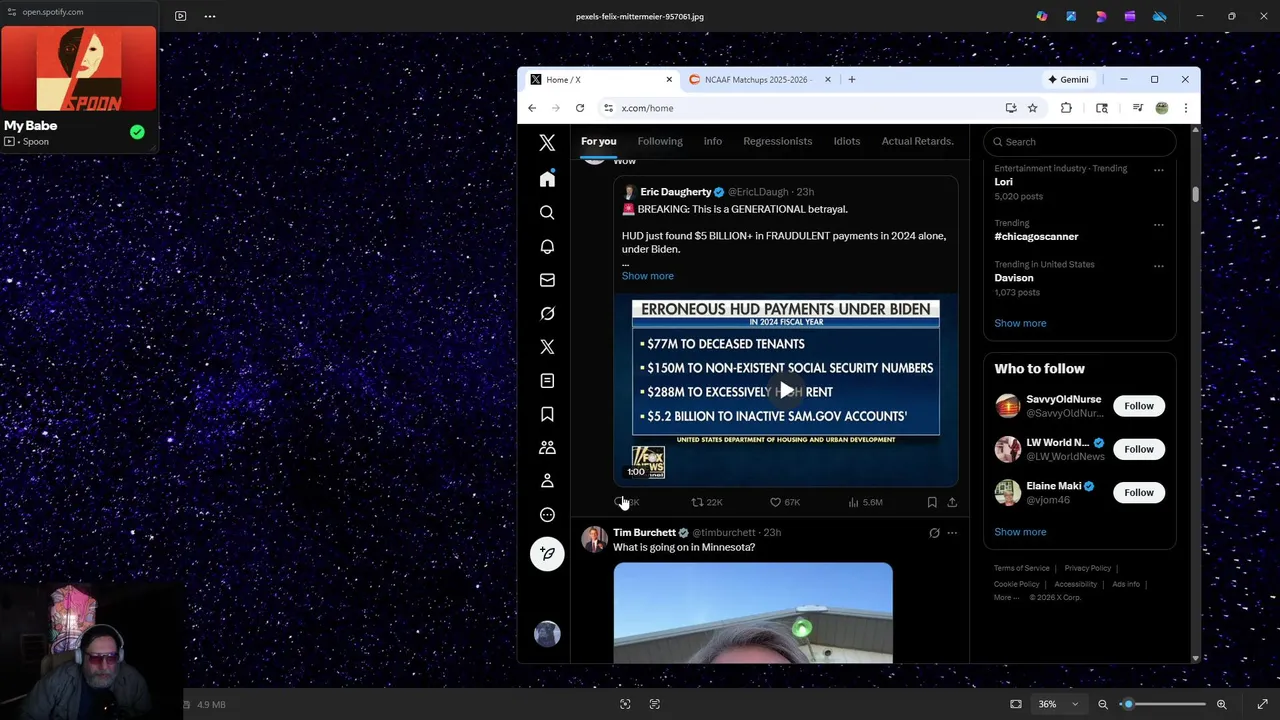
Task: Bookmark the Eric Daugherty post
Action: 932,502
